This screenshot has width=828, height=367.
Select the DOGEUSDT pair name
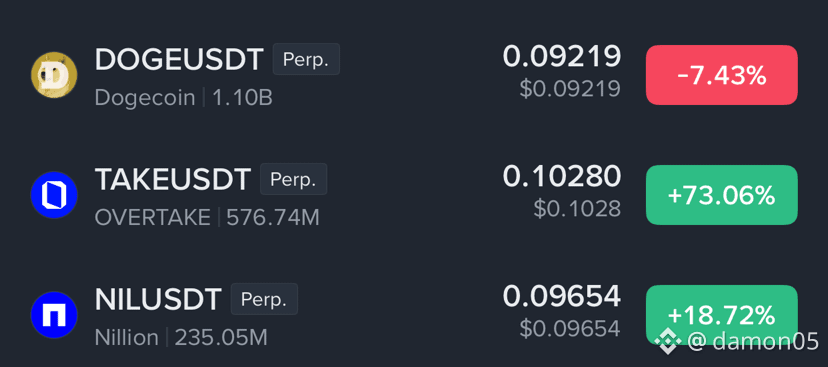click(x=179, y=59)
